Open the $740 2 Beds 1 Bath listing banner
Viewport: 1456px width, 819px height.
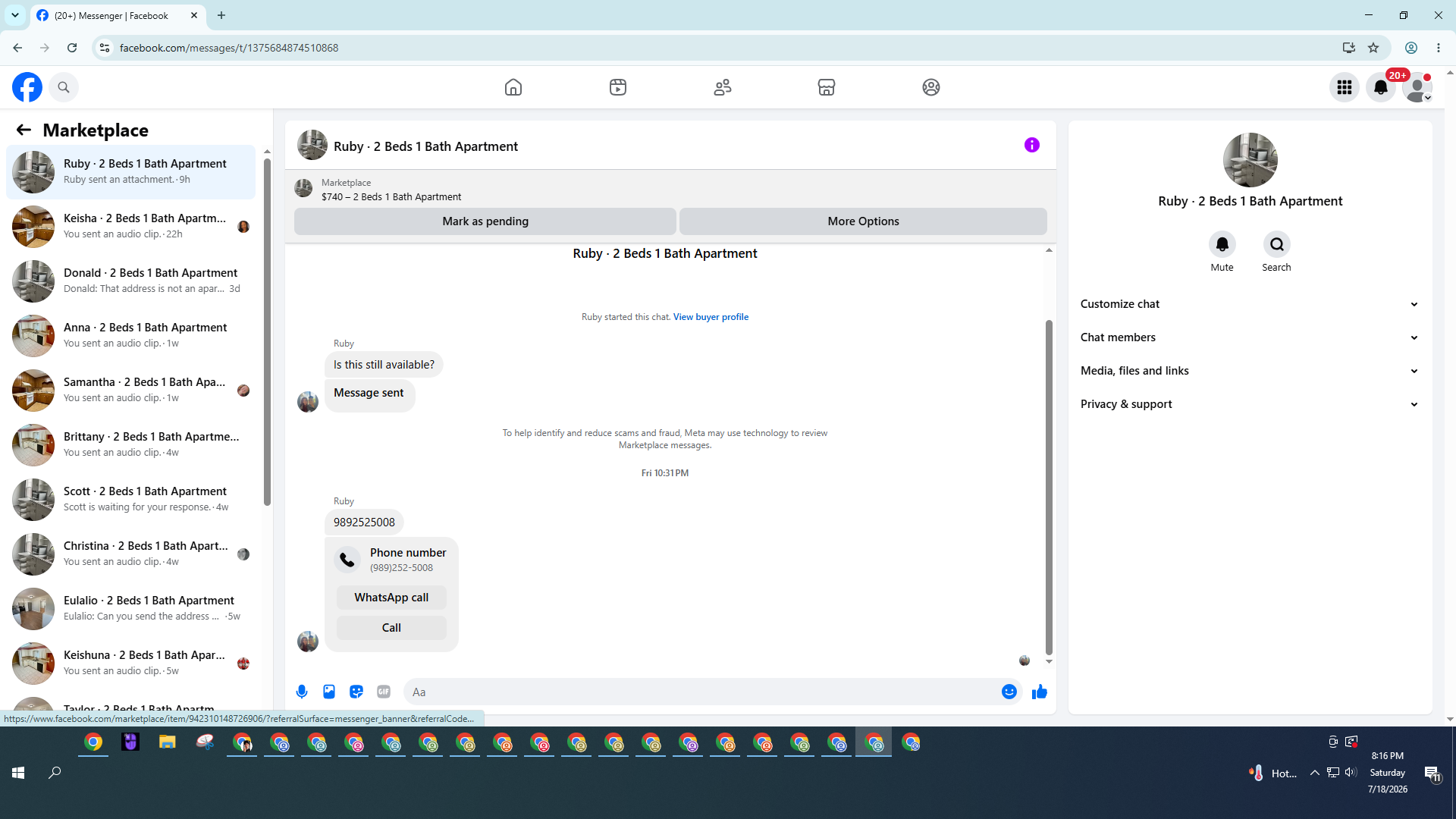pos(670,190)
